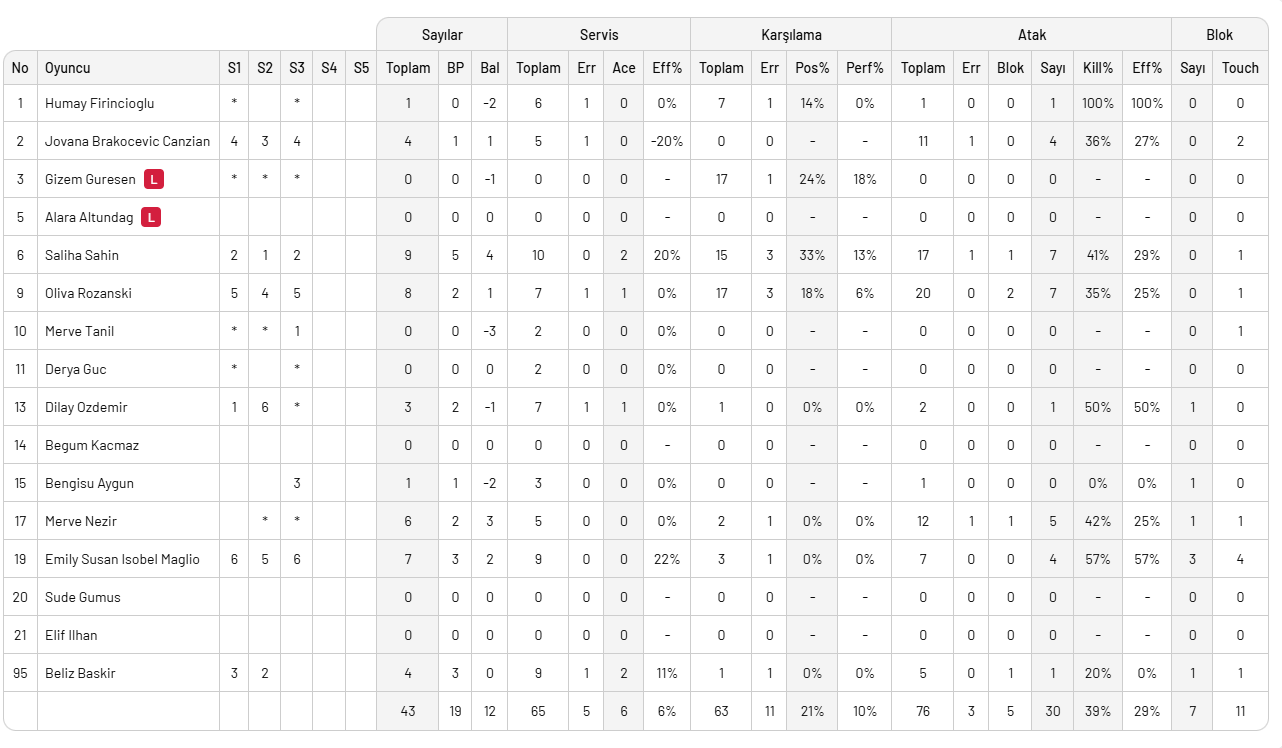Click the Bal column header
This screenshot has height=748, width=1282.
pyautogui.click(x=489, y=68)
